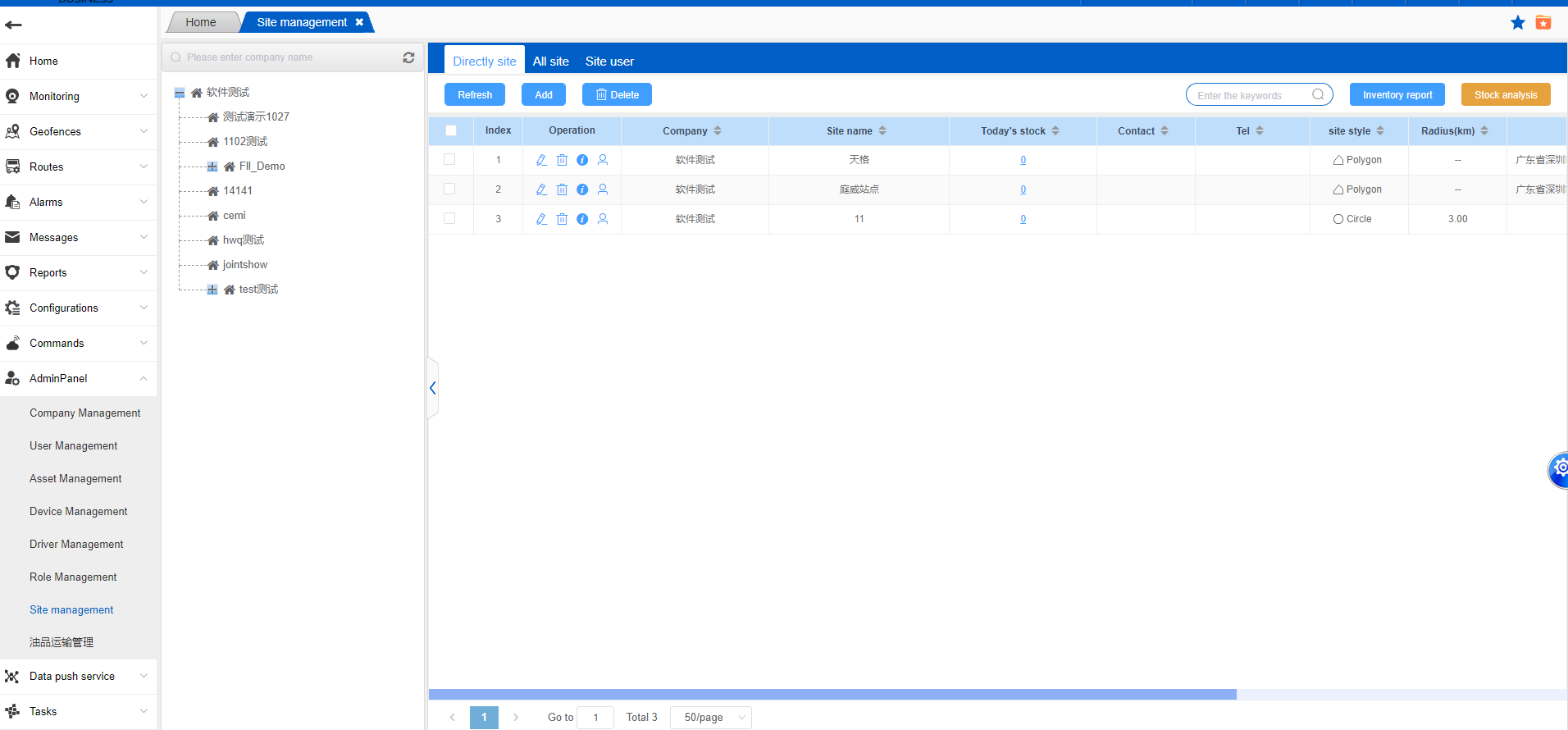Click the search magnifier in keywords field
Viewport: 1568px width, 730px height.
tap(1318, 95)
